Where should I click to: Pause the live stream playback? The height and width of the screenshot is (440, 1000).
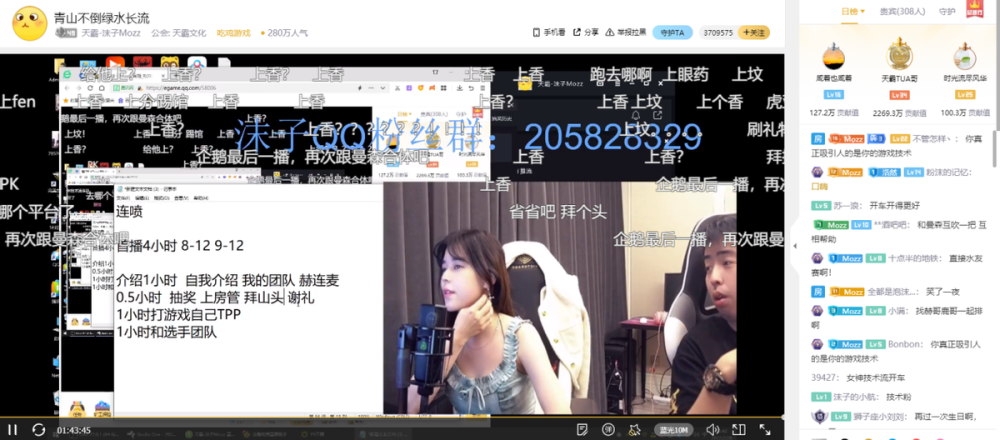[12, 430]
